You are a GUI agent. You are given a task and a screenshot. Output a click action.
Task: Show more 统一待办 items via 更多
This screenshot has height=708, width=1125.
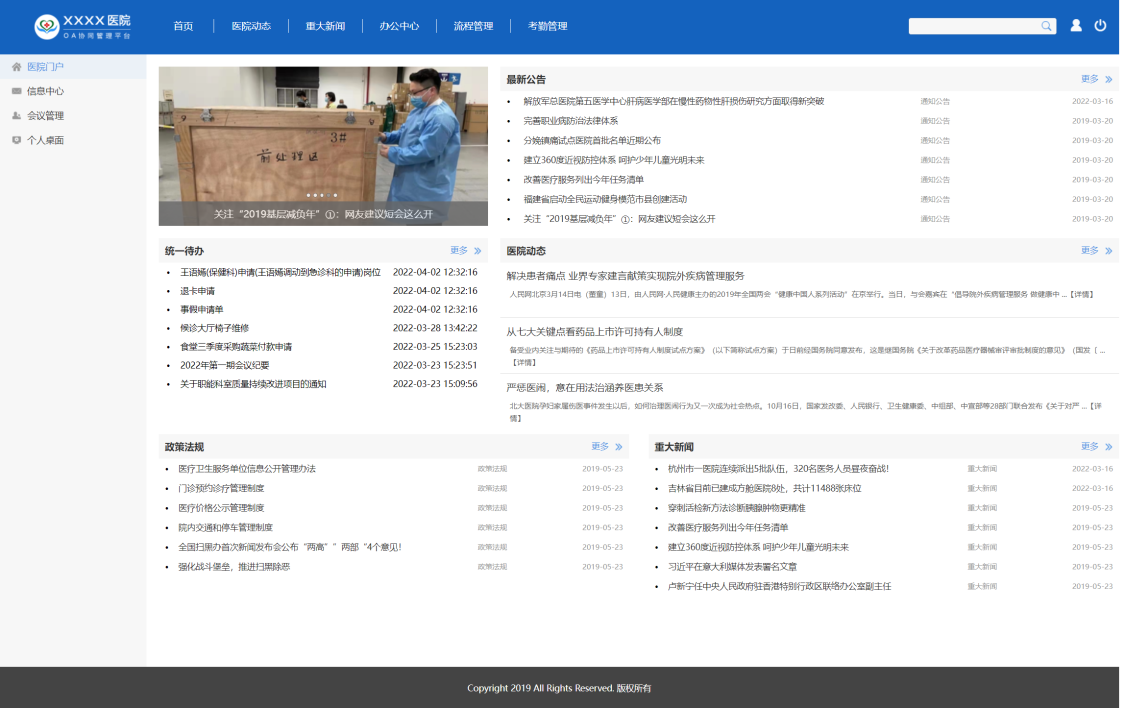[x=465, y=251]
